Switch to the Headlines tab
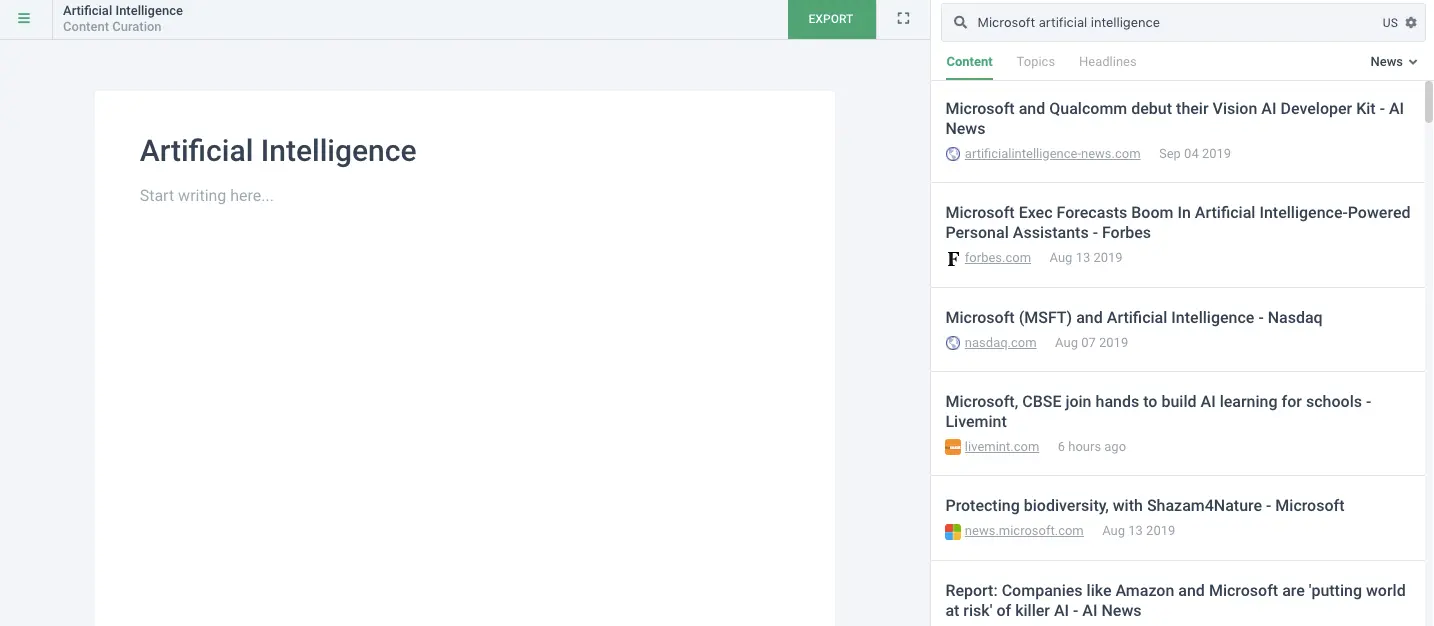 [x=1107, y=62]
